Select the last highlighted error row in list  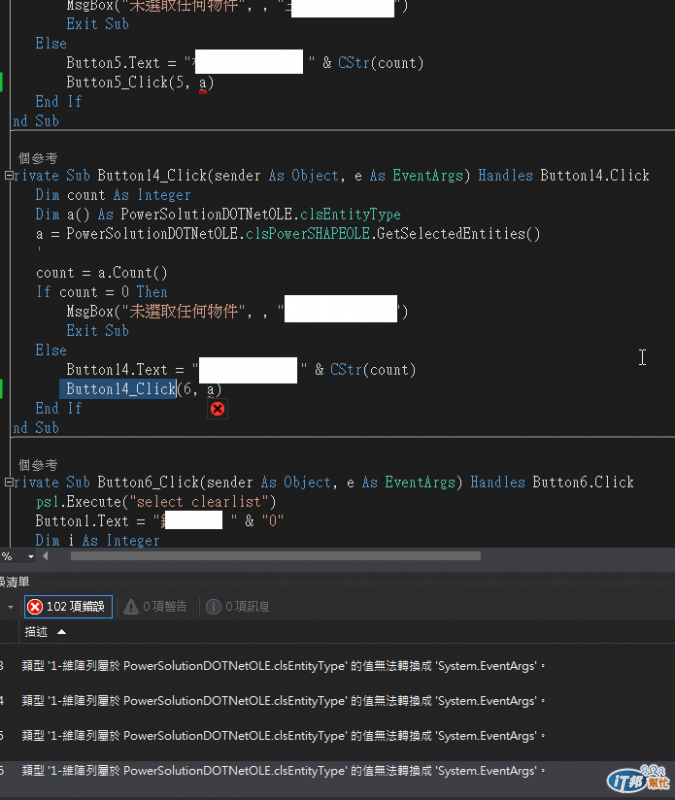tap(337, 771)
